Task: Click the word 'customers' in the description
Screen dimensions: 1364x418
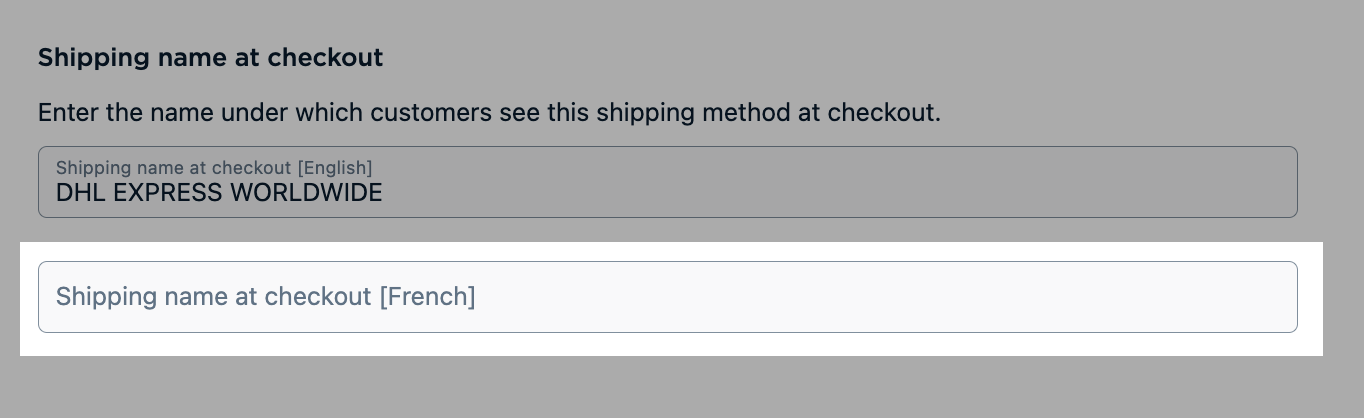Action: tap(431, 112)
